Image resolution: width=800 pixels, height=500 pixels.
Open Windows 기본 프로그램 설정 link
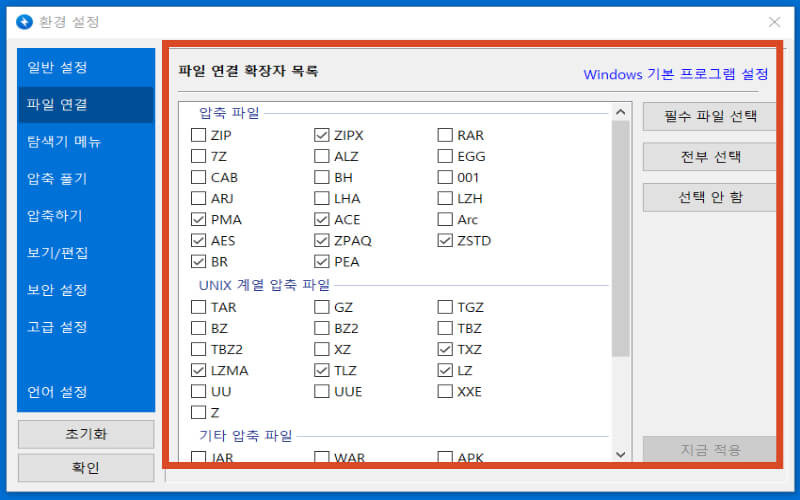(x=676, y=74)
